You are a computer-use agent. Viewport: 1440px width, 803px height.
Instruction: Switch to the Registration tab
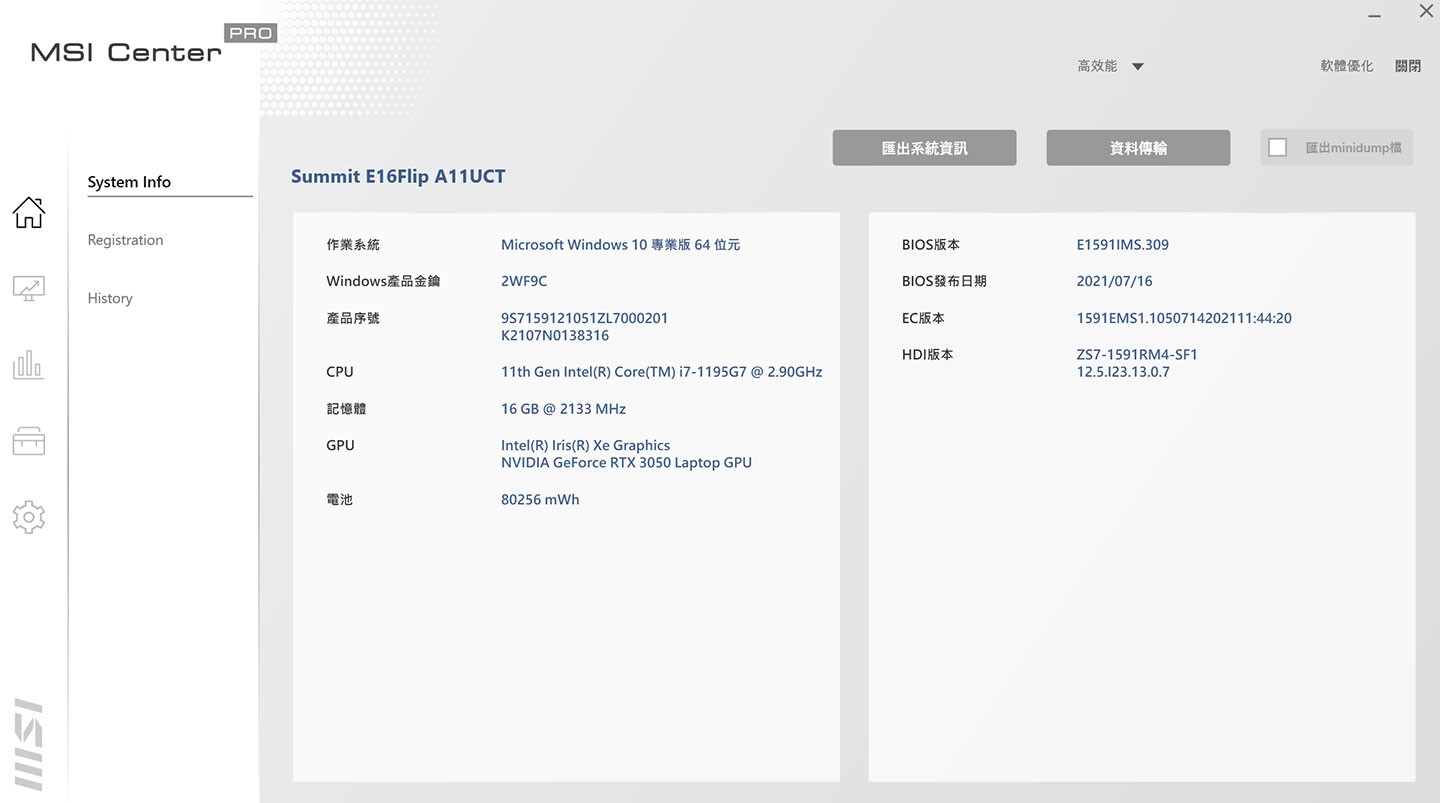point(125,240)
